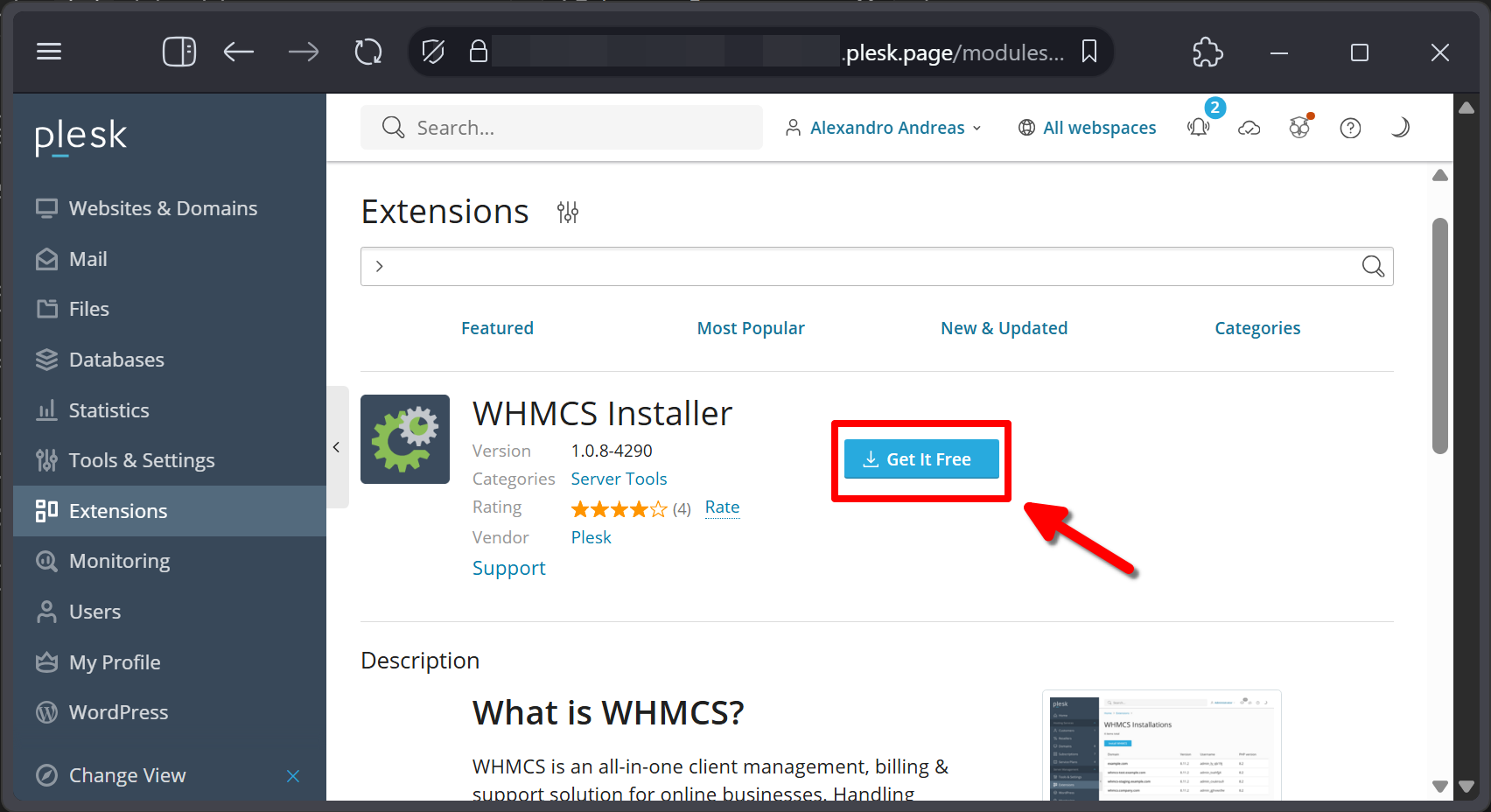Focus the top Search field
1491x812 pixels.
562,128
